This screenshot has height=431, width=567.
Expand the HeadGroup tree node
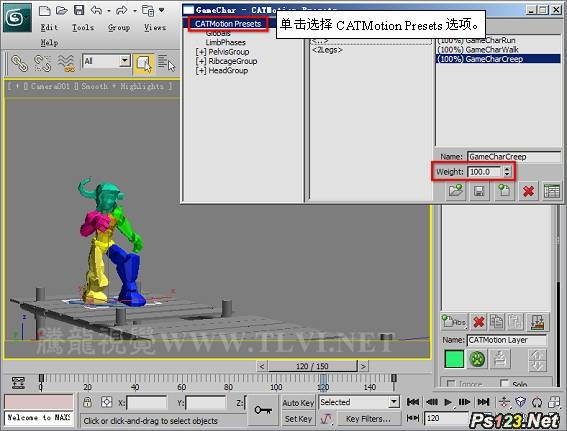point(201,71)
